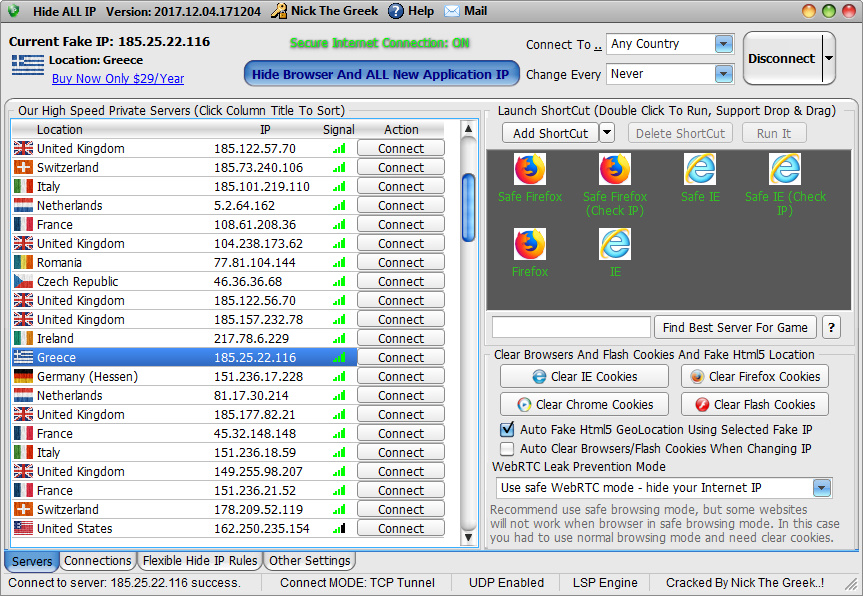Click the Current Fake IP text

click(x=110, y=42)
